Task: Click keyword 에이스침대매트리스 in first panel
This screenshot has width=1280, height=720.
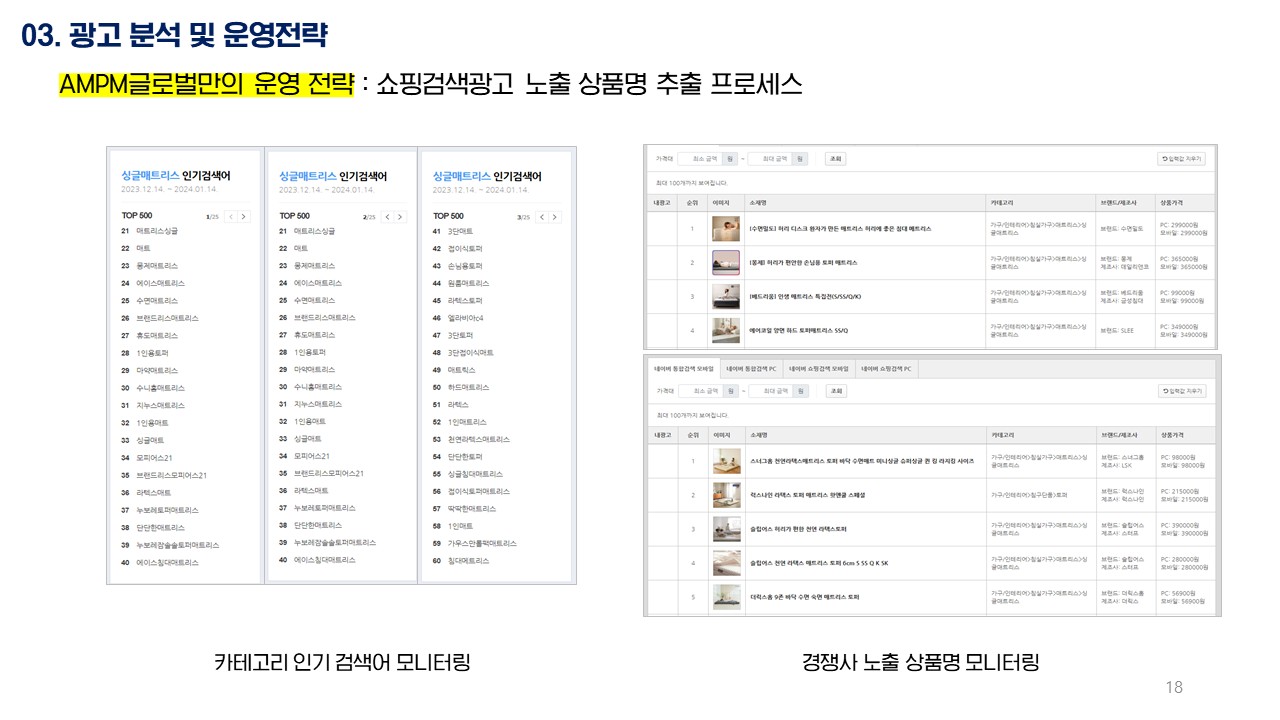Action: pyautogui.click(x=167, y=562)
